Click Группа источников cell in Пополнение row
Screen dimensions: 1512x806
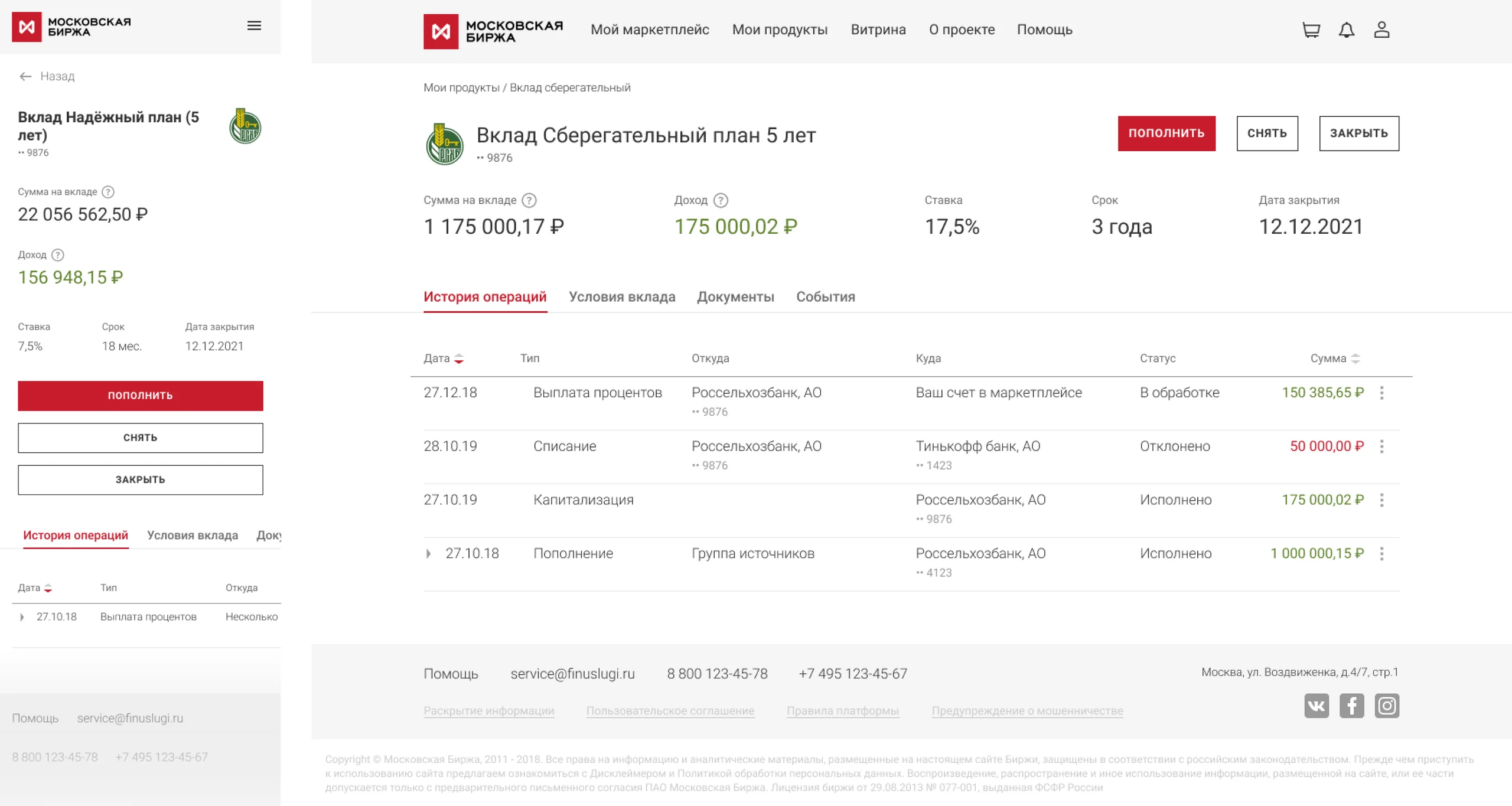pos(753,554)
